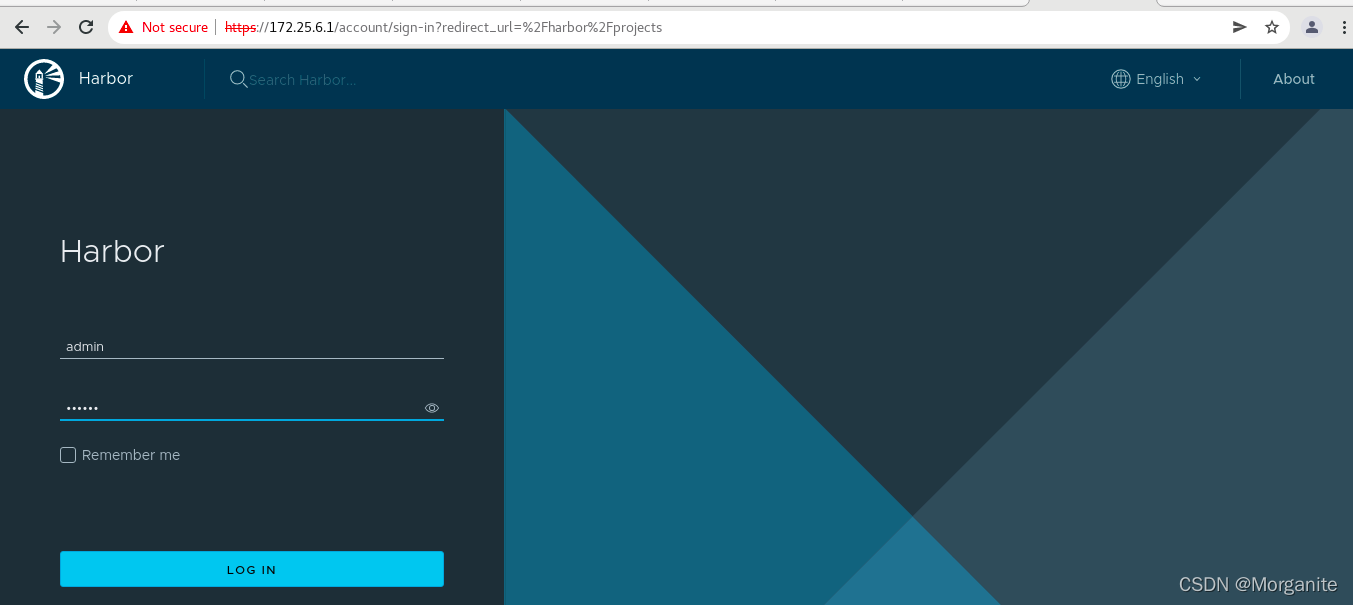Click the globe language icon

click(1121, 79)
